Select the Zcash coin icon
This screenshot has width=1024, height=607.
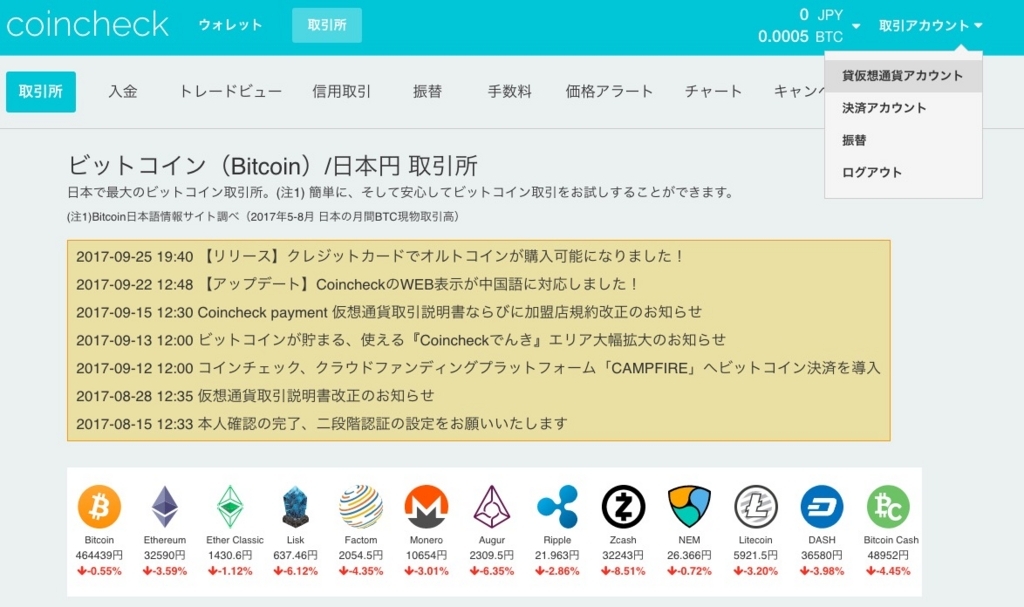pos(623,507)
